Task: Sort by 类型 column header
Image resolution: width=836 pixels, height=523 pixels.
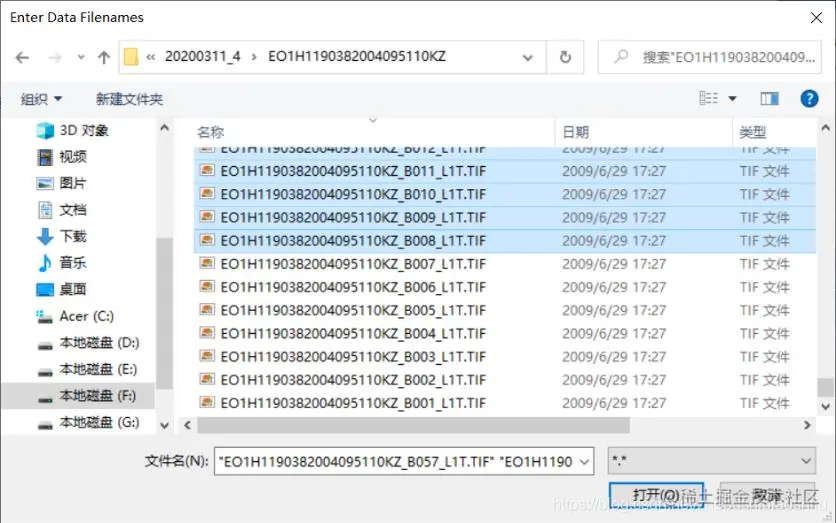Action: (x=753, y=132)
